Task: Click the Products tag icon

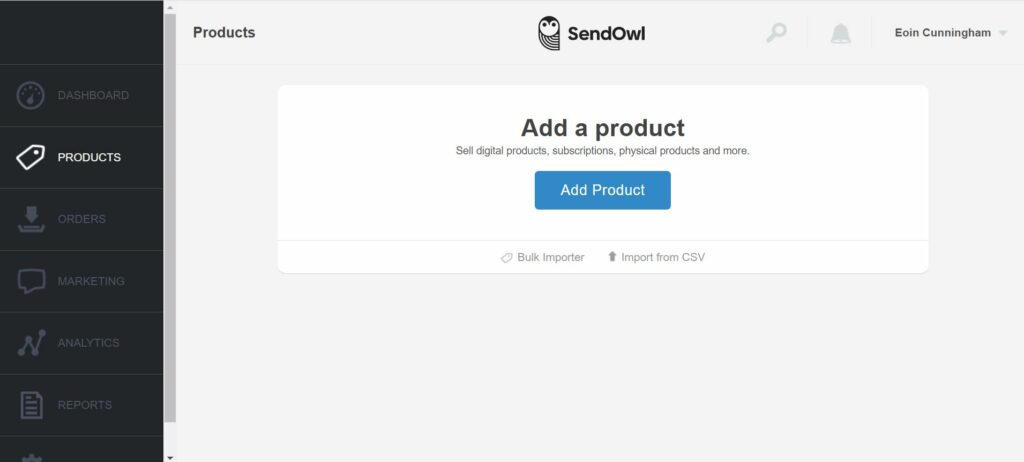Action: click(31, 157)
